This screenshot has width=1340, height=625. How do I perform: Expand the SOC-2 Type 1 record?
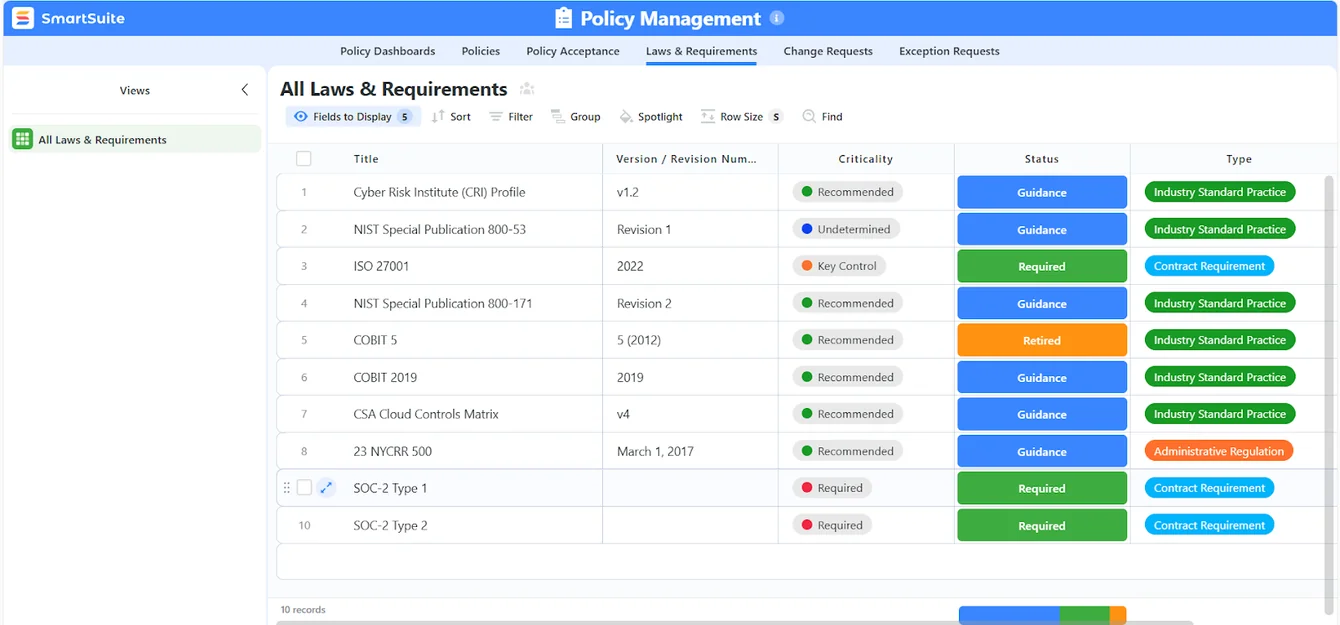[x=326, y=488]
